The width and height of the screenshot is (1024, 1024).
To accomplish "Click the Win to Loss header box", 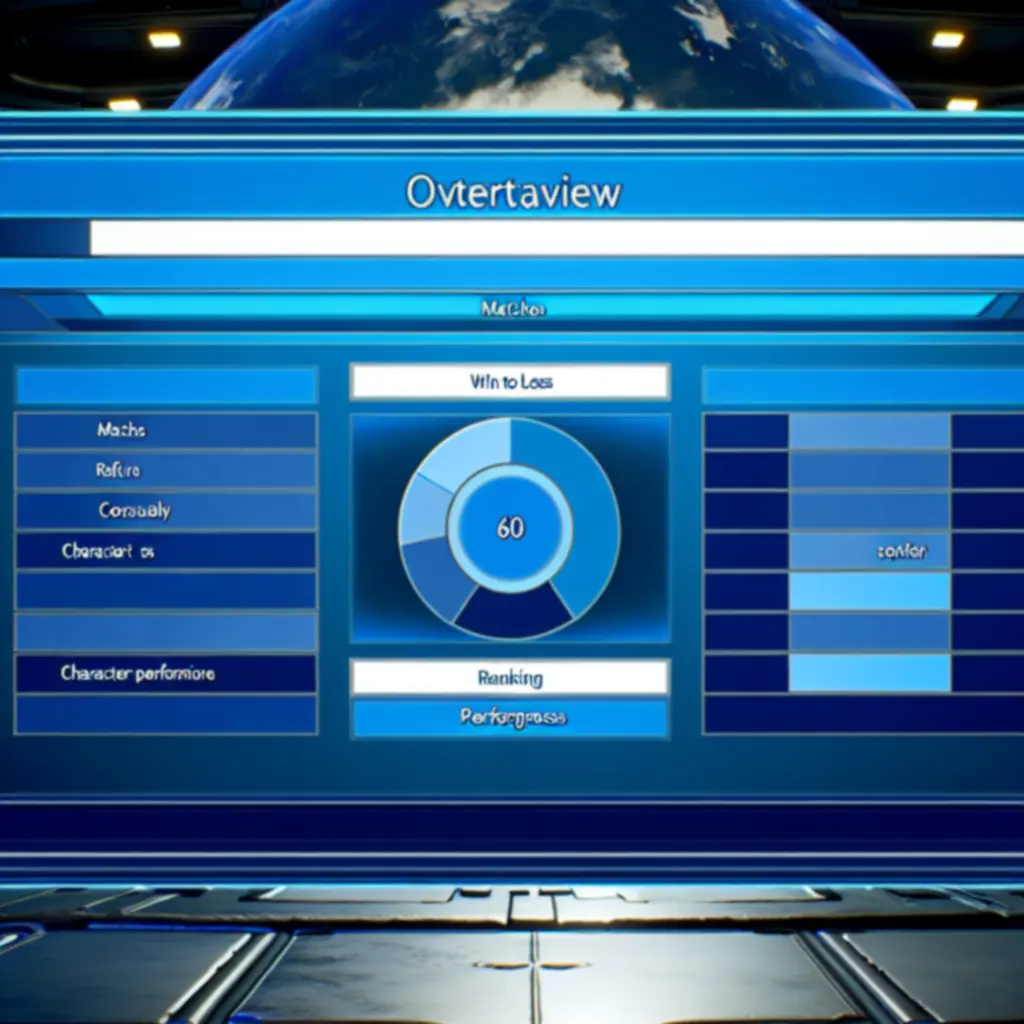I will tap(510, 382).
